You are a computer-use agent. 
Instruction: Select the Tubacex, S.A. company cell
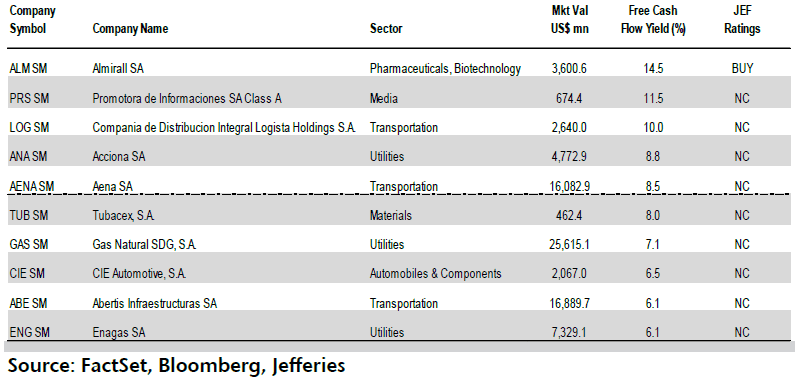[123, 216]
